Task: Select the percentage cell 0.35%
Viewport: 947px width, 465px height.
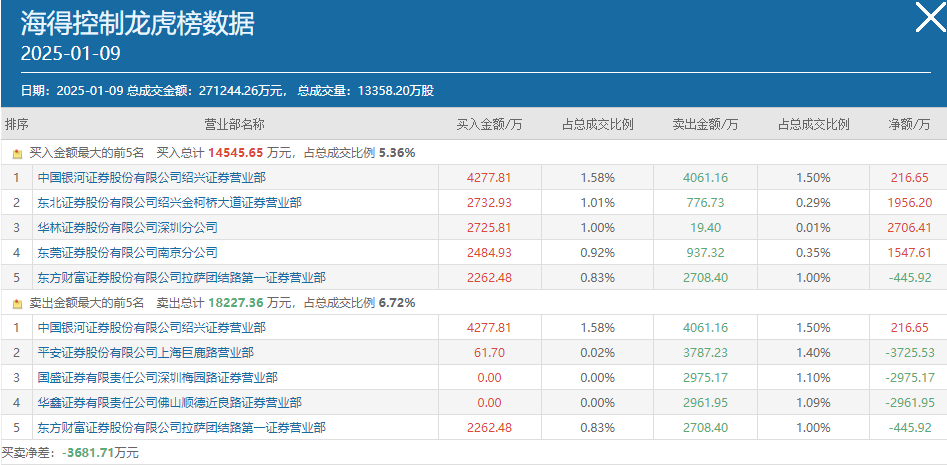Action: (x=813, y=252)
